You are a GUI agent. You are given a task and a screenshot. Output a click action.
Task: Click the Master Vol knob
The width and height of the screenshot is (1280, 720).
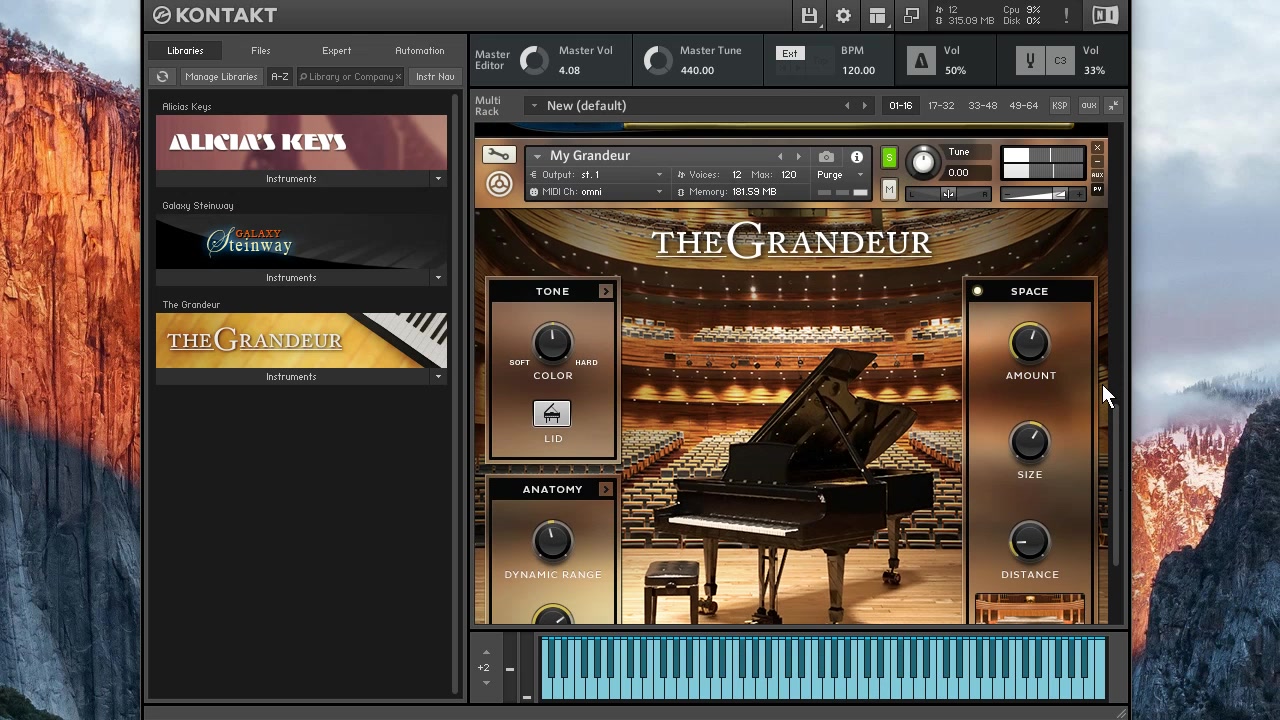click(x=535, y=61)
